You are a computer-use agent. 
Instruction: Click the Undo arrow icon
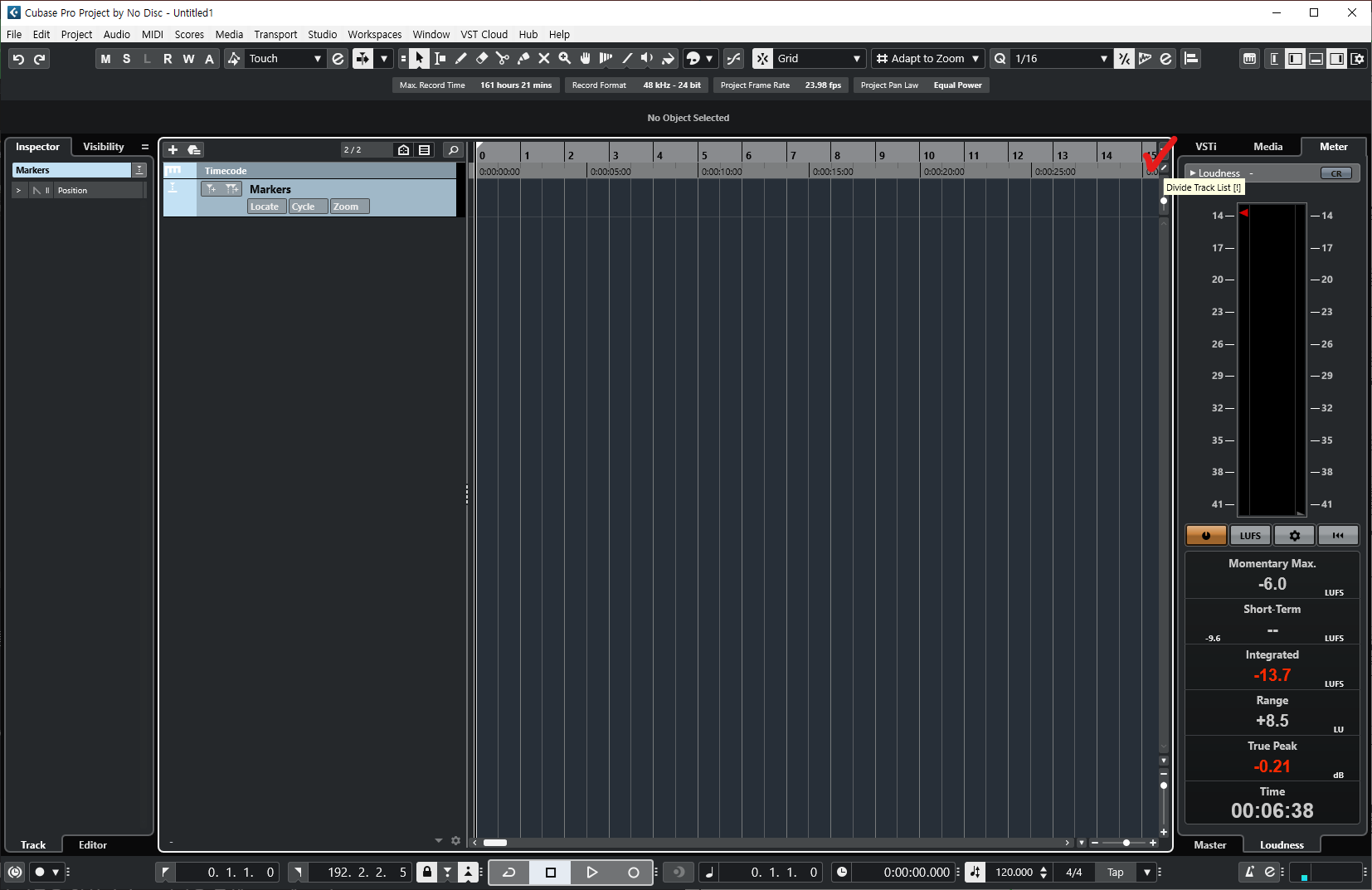click(18, 59)
